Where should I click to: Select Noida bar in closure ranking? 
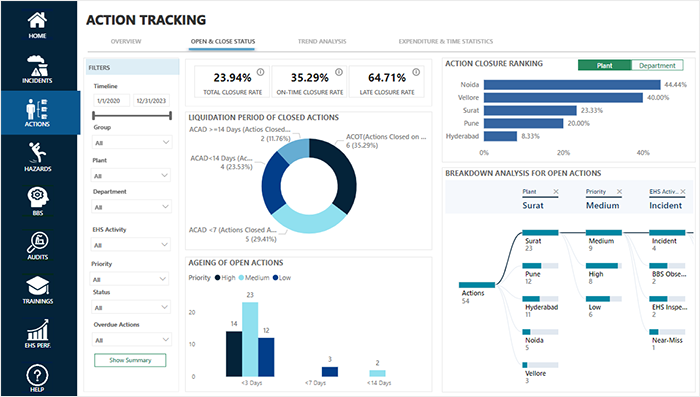[x=572, y=85]
